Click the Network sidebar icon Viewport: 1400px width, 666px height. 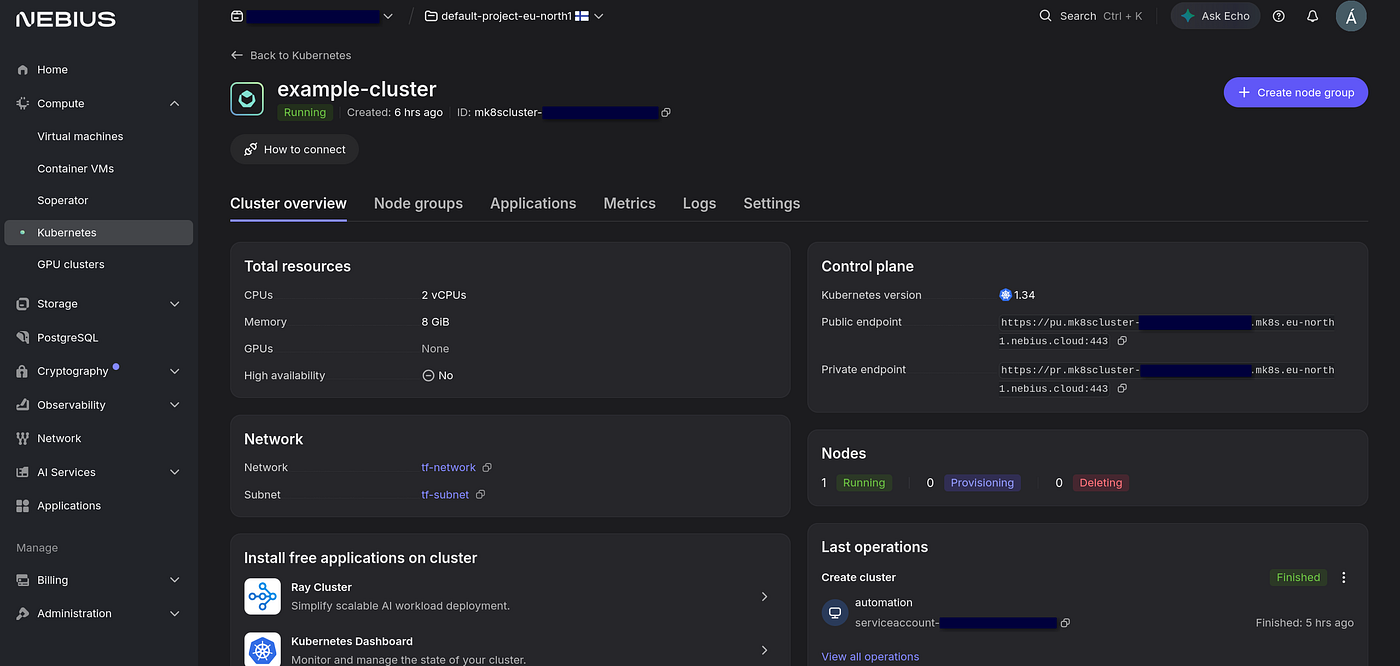point(23,439)
